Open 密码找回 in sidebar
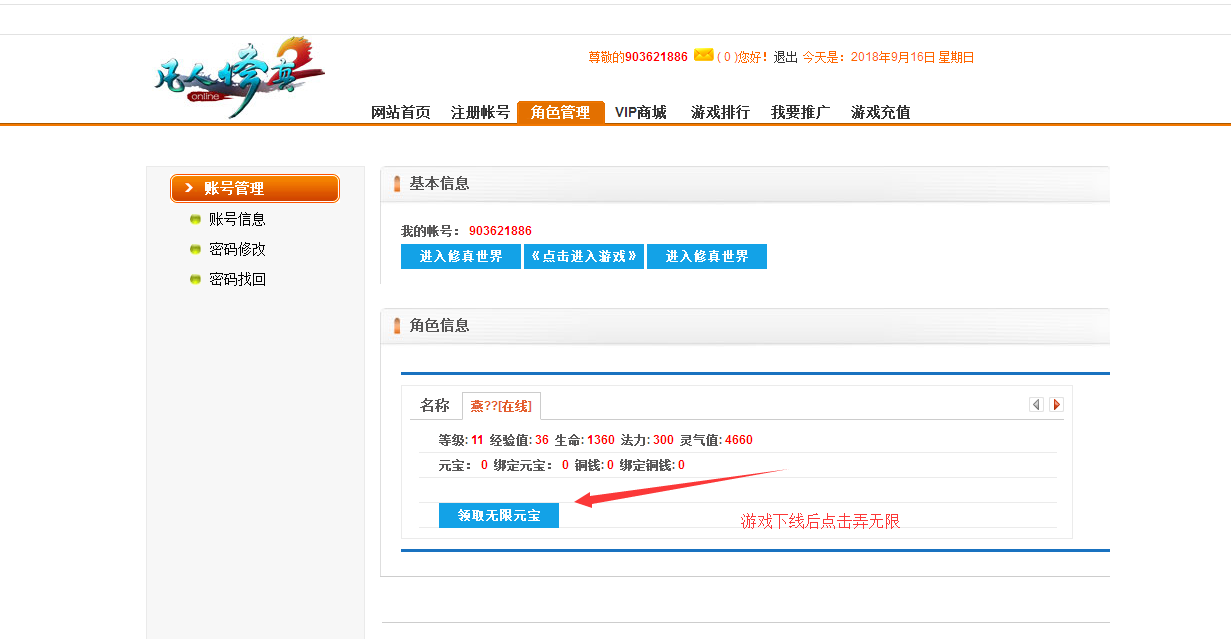The height and width of the screenshot is (639, 1231). [x=237, y=279]
